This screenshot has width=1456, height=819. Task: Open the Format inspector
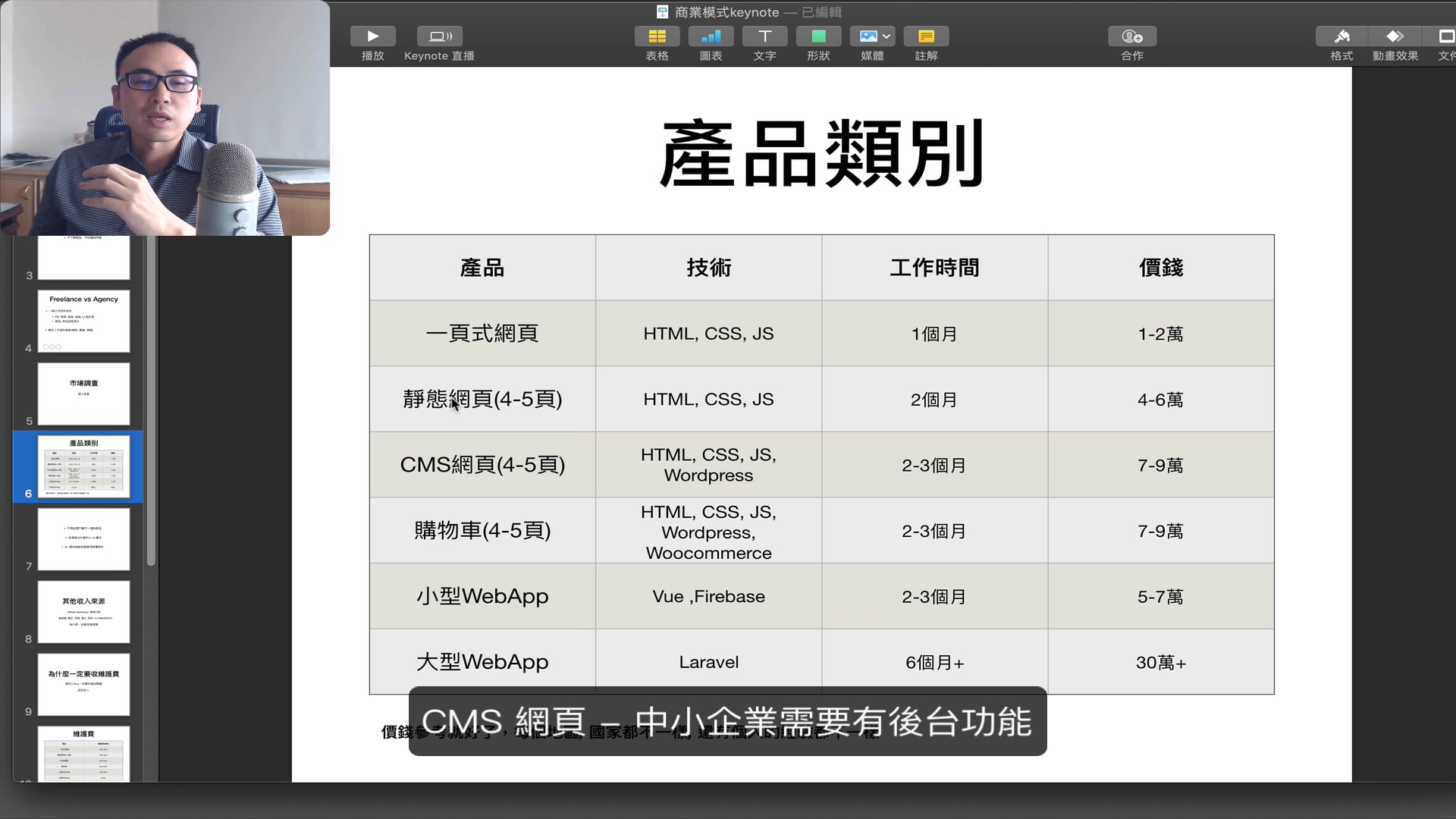pos(1341,36)
